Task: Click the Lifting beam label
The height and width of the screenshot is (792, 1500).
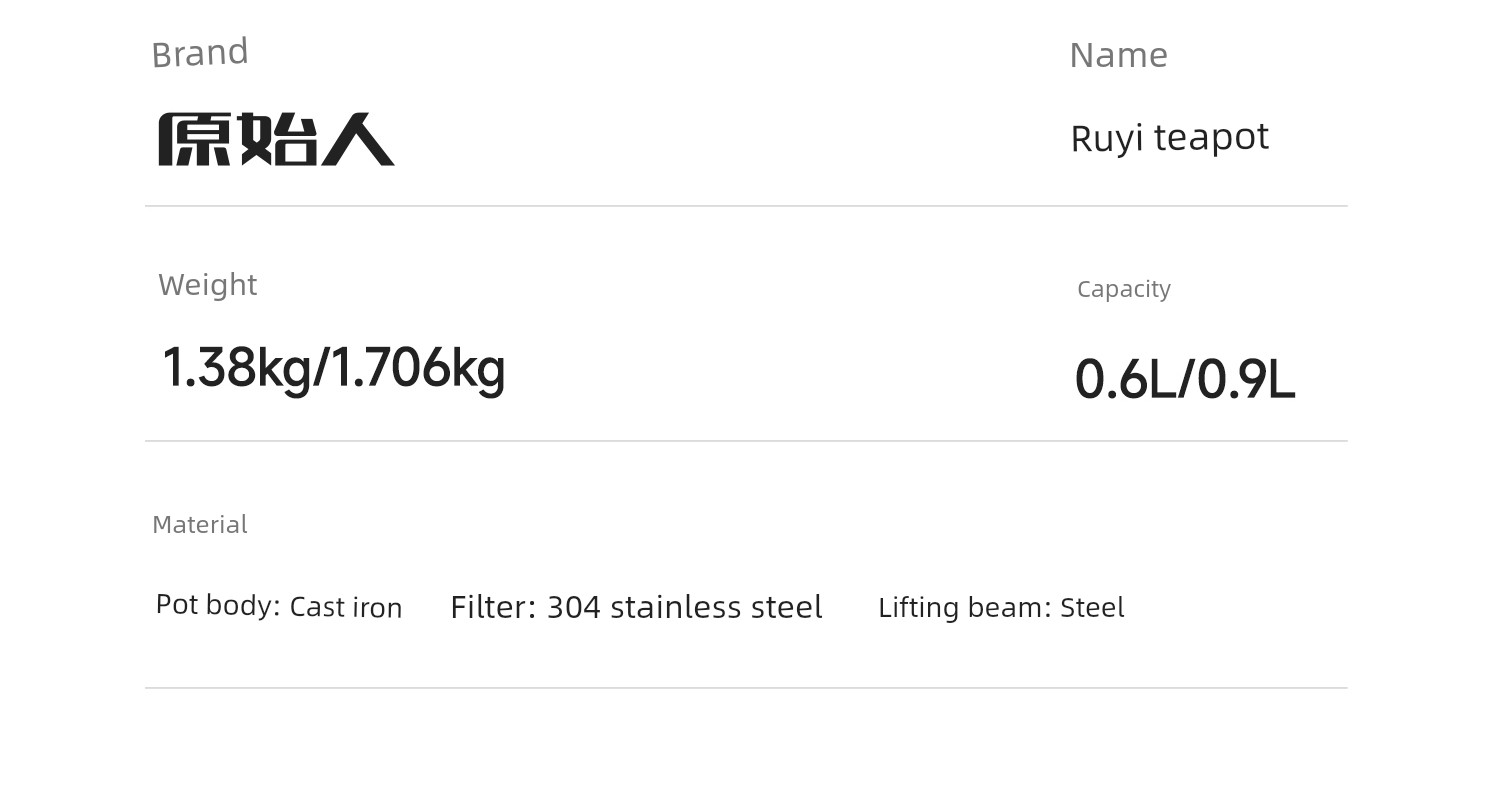Action: click(x=965, y=608)
